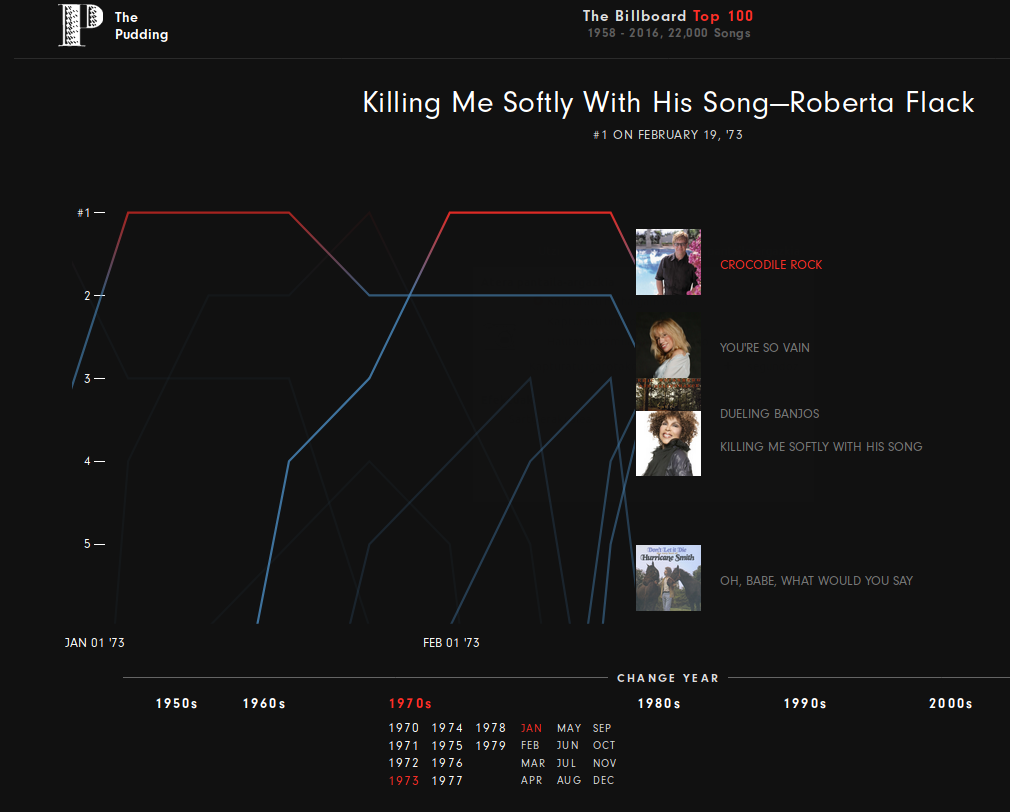Select the month FEB
The width and height of the screenshot is (1010, 812).
pos(530,745)
